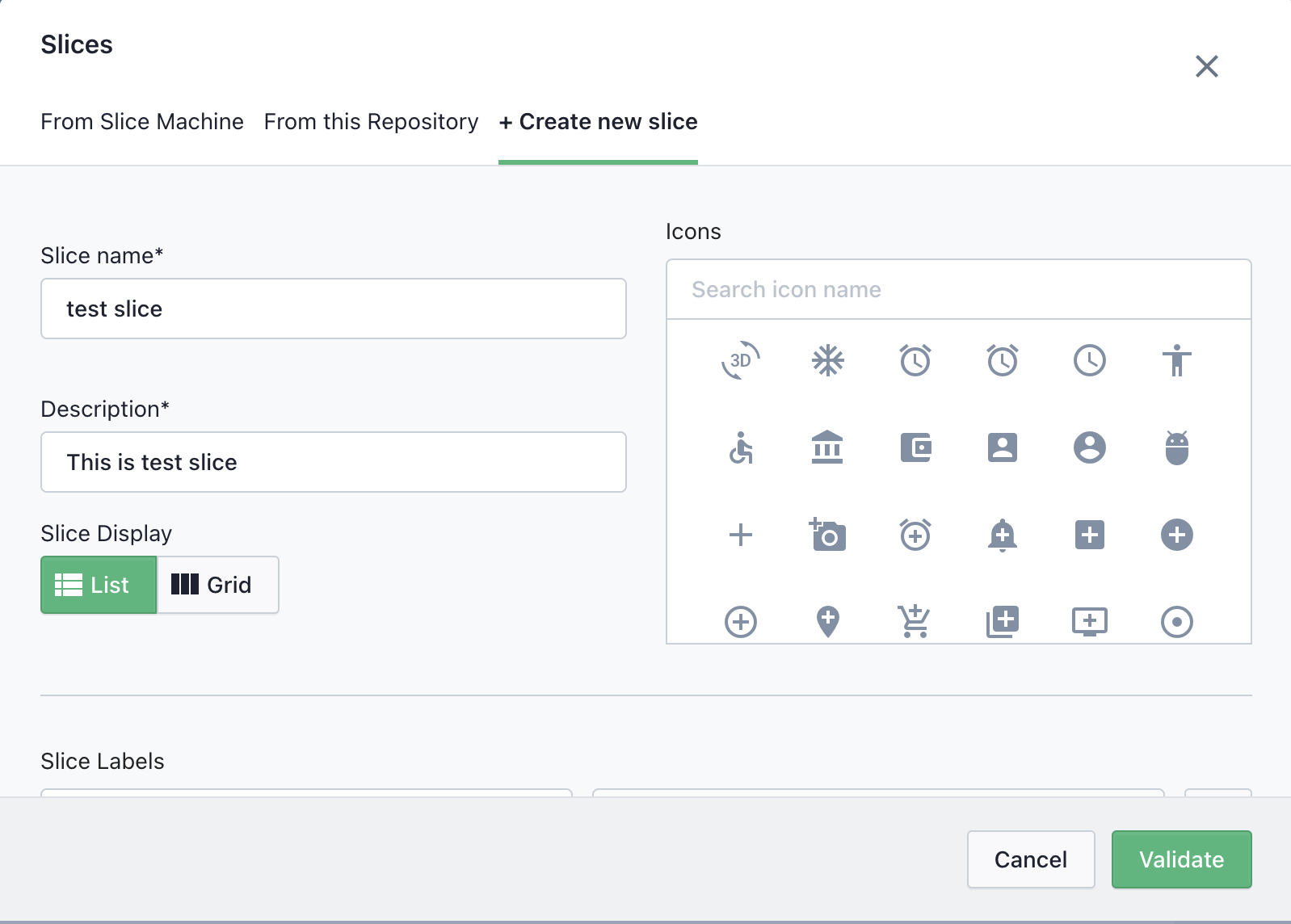1291x924 pixels.
Task: Switch slice display to List
Action: pos(99,585)
